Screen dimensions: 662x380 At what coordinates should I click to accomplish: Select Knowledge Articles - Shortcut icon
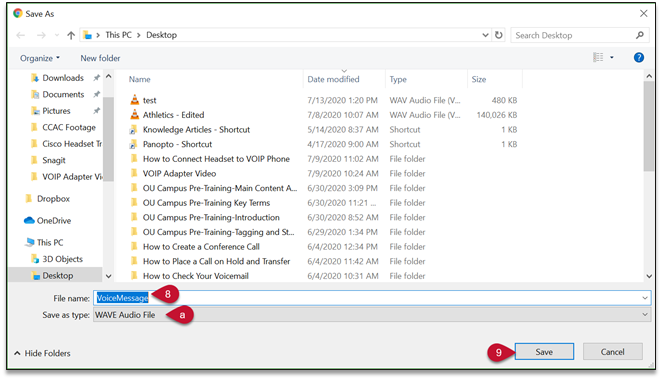click(x=133, y=130)
